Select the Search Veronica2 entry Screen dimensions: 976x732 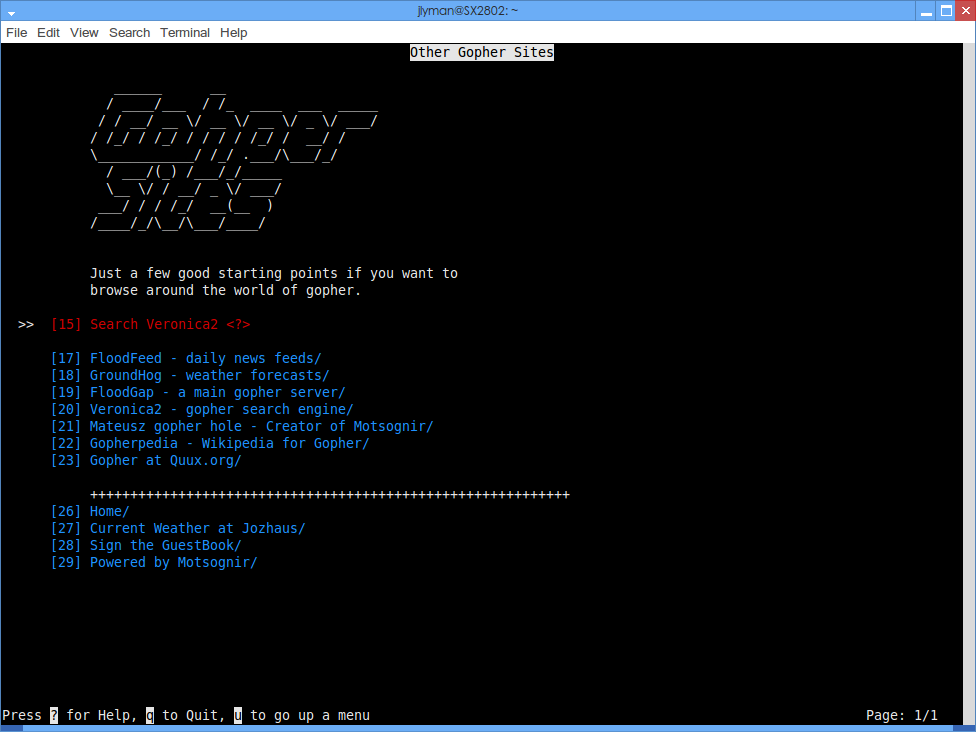tap(169, 324)
